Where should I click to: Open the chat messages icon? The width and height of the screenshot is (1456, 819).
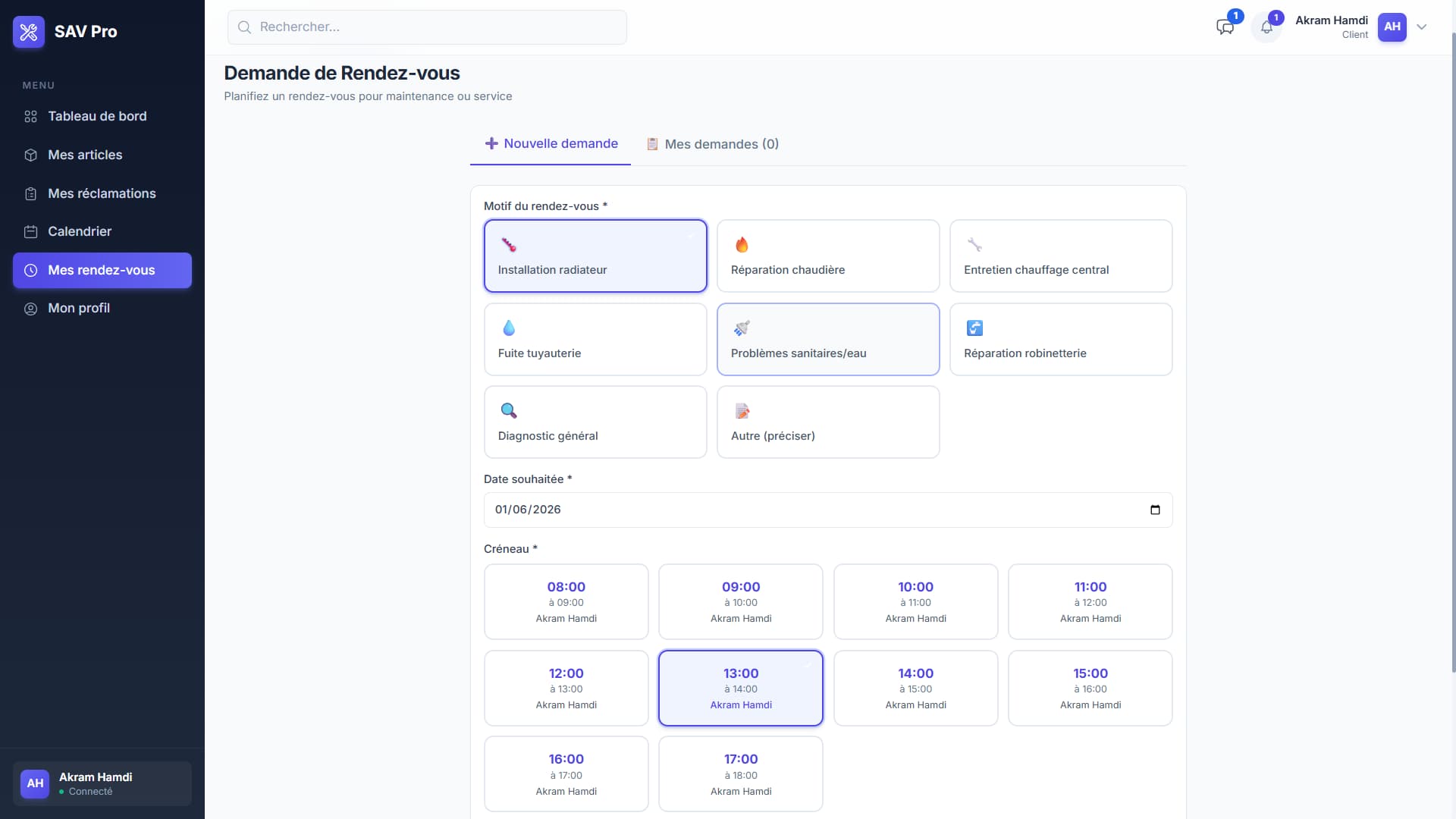pyautogui.click(x=1225, y=27)
